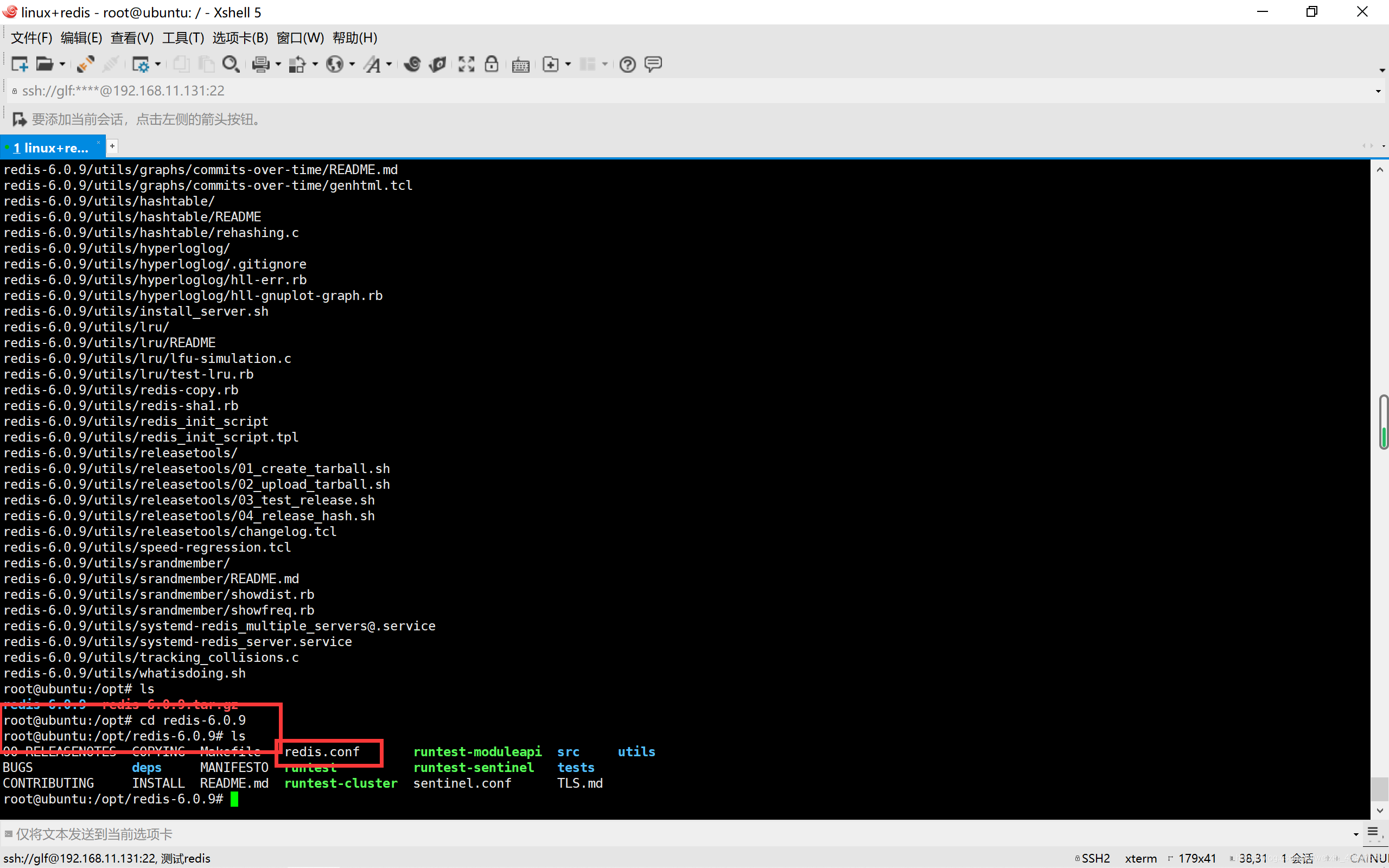Expand the new tab icon dropdown arrow
This screenshot has width=1389, height=868.
point(568,65)
